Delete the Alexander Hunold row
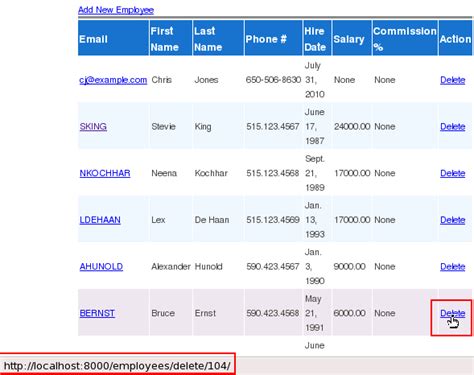This screenshot has width=474, height=375. [x=452, y=267]
